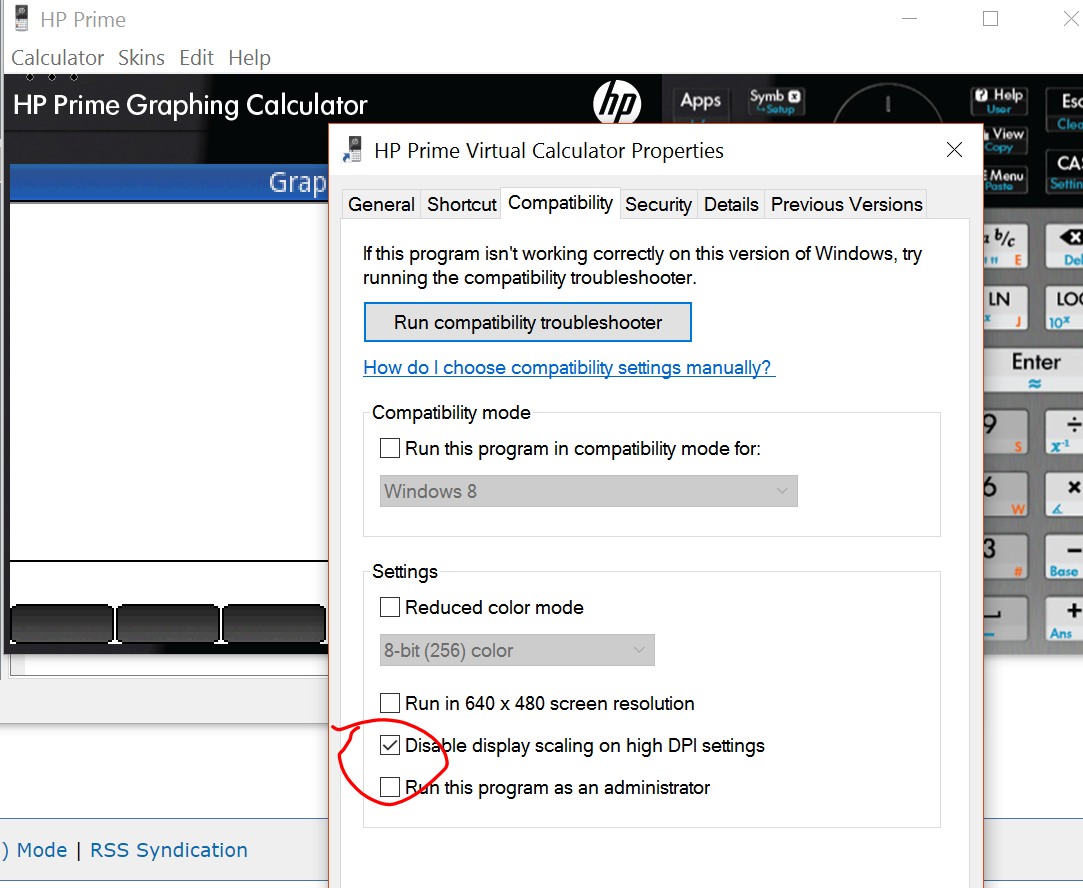Click the Esc key on the calculator
Viewport: 1083px width, 888px height.
1064,110
